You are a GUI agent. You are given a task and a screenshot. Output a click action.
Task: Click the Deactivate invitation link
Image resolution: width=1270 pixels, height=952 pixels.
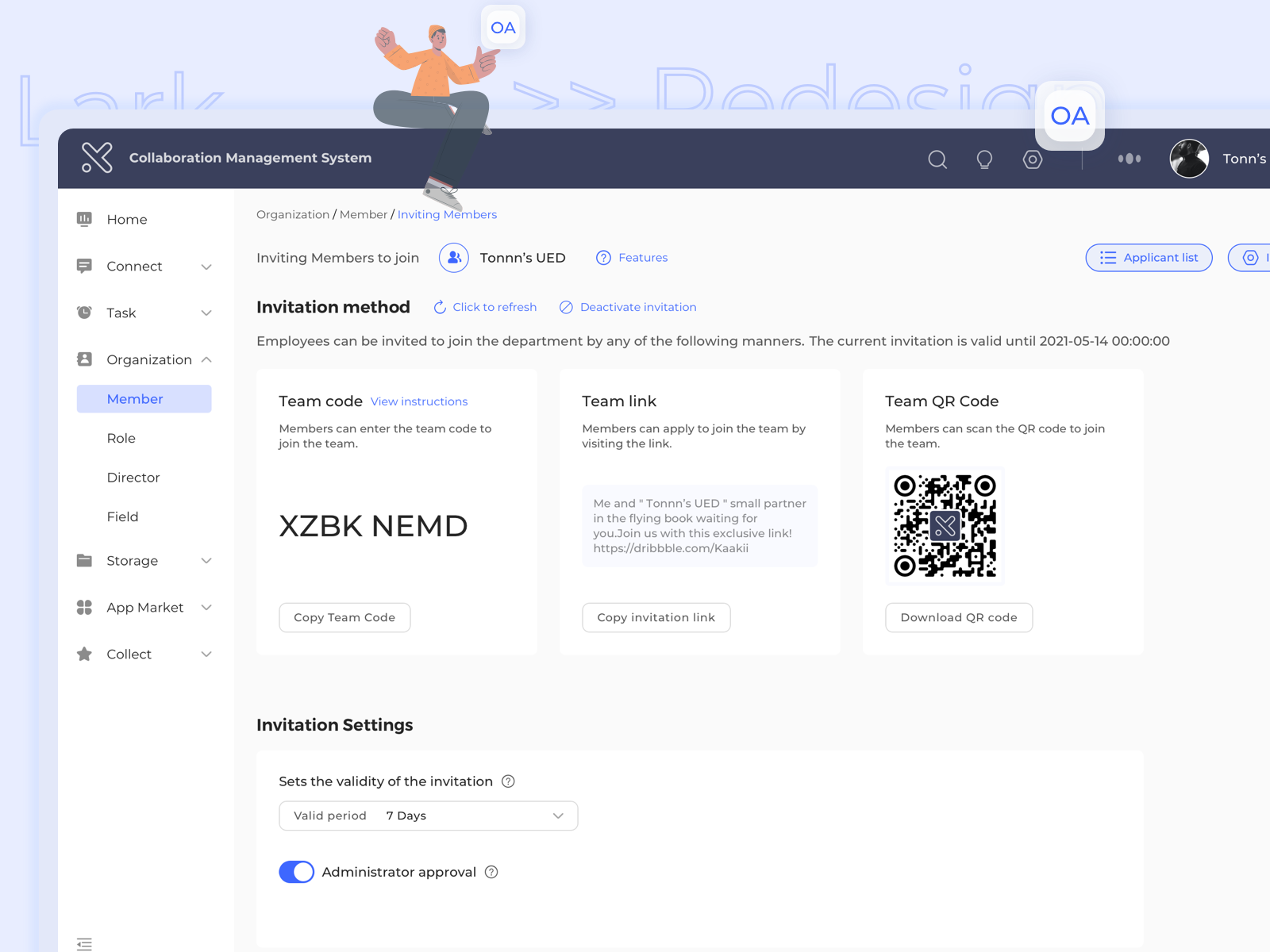pos(637,307)
